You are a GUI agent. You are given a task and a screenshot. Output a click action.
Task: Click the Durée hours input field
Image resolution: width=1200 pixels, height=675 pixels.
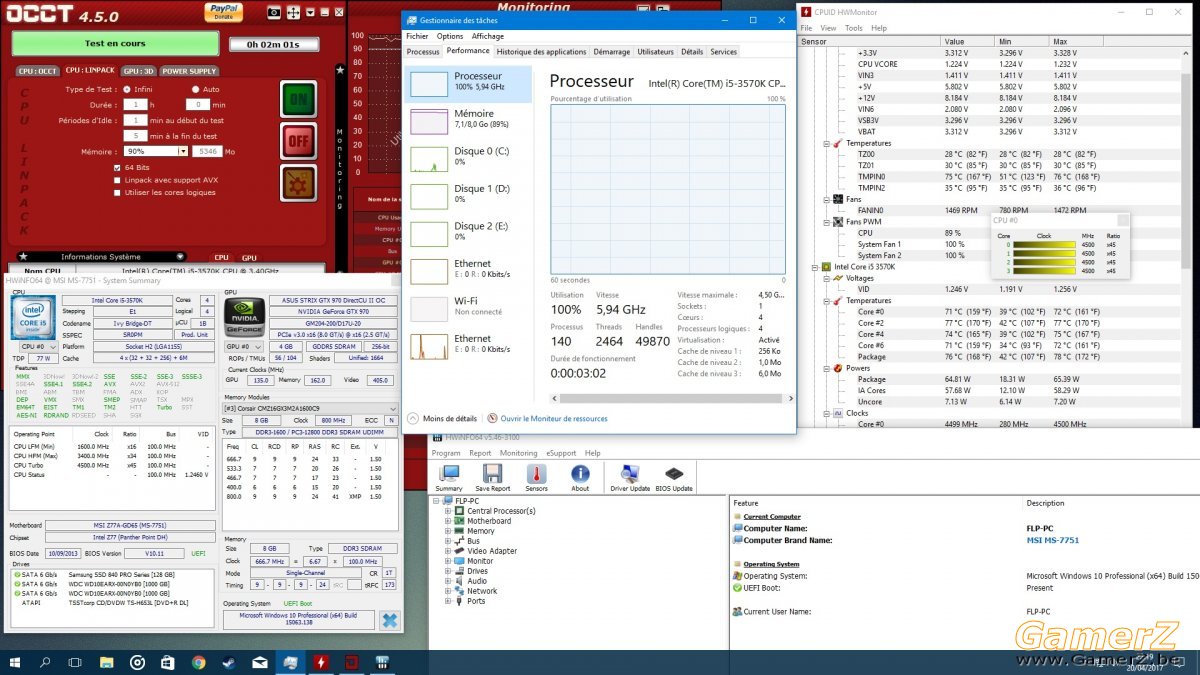click(x=135, y=104)
